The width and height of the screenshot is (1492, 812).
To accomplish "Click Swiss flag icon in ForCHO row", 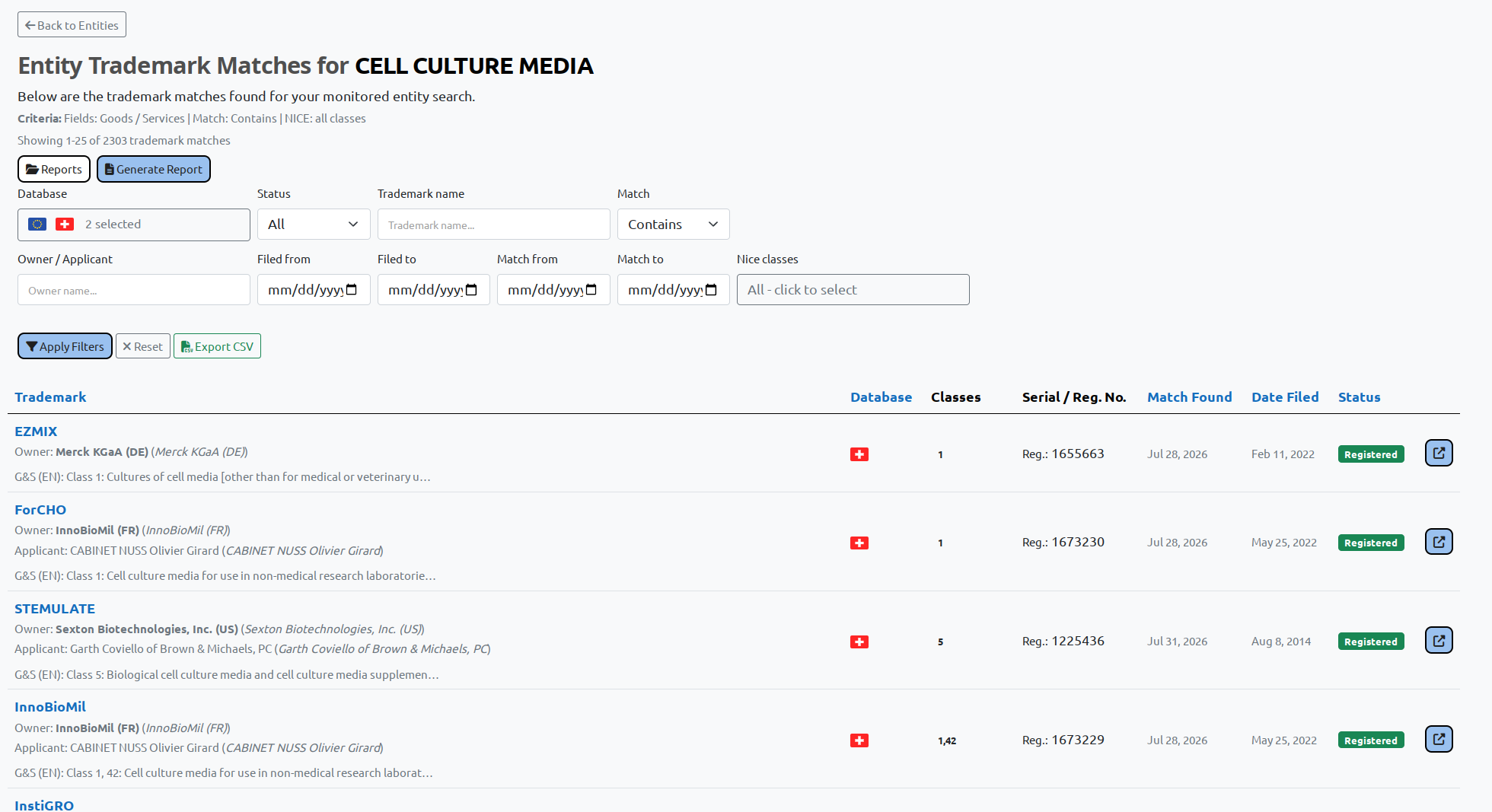I will click(x=859, y=543).
